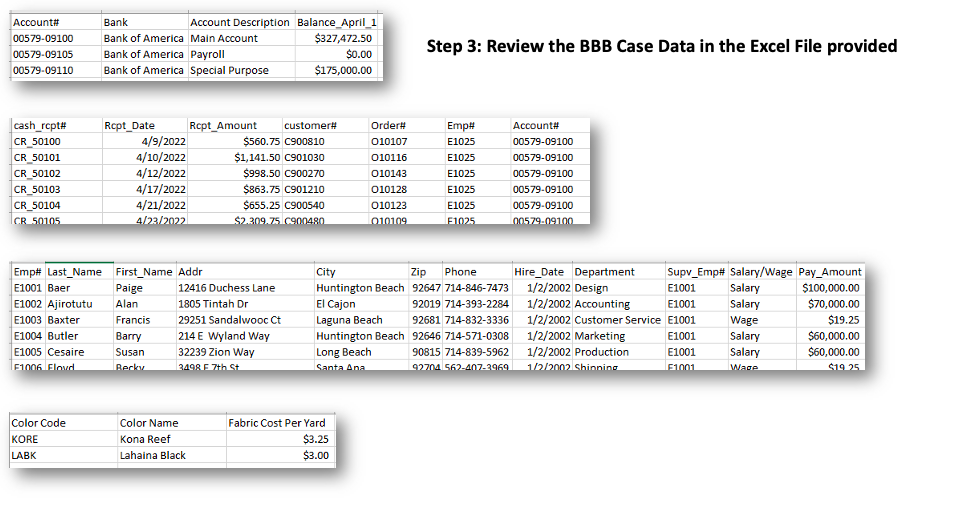Select the $327,472.50 balance cell
The image size is (966, 512).
343,38
